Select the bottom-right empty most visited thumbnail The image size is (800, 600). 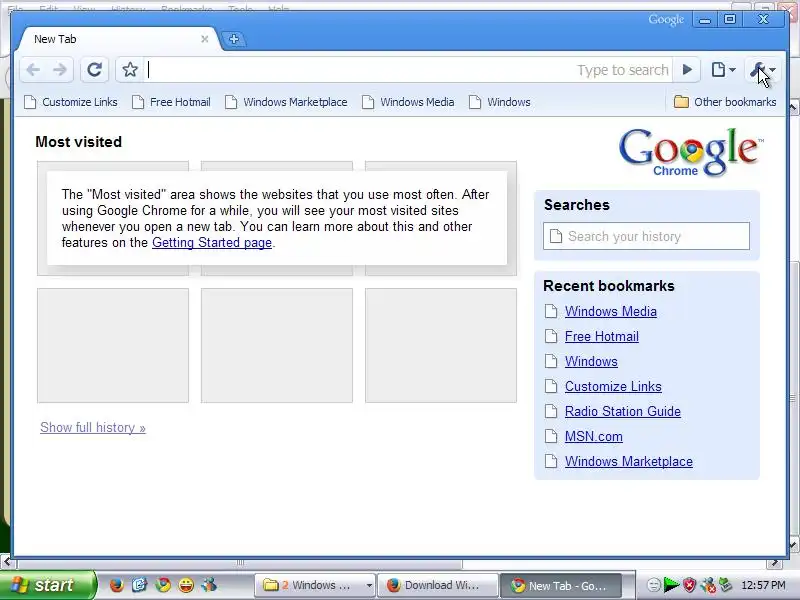pyautogui.click(x=441, y=345)
